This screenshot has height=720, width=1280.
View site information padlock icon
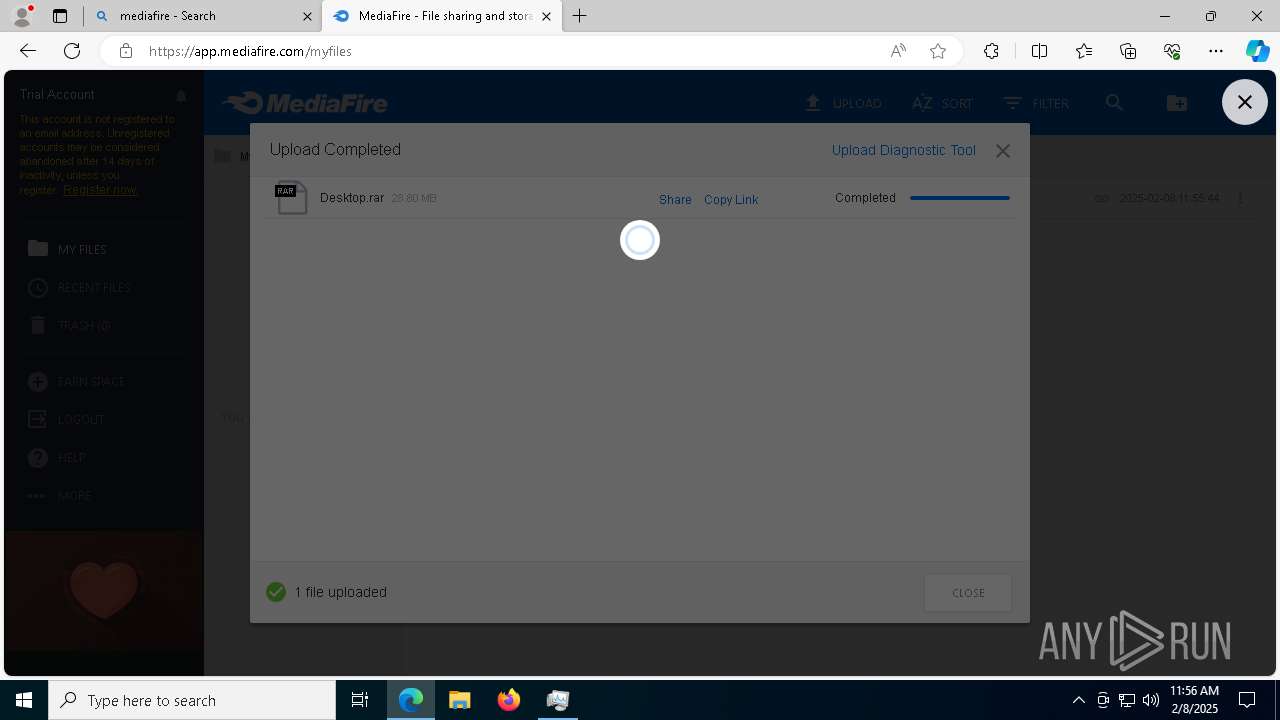pos(125,51)
